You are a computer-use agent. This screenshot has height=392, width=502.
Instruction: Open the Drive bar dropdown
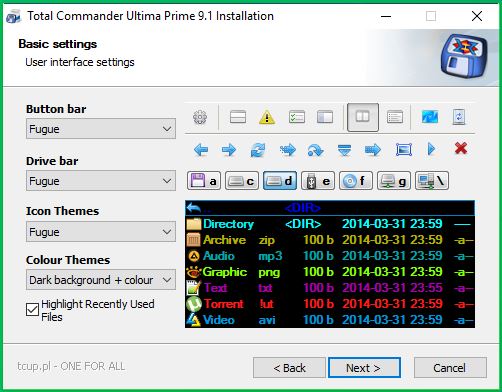101,181
